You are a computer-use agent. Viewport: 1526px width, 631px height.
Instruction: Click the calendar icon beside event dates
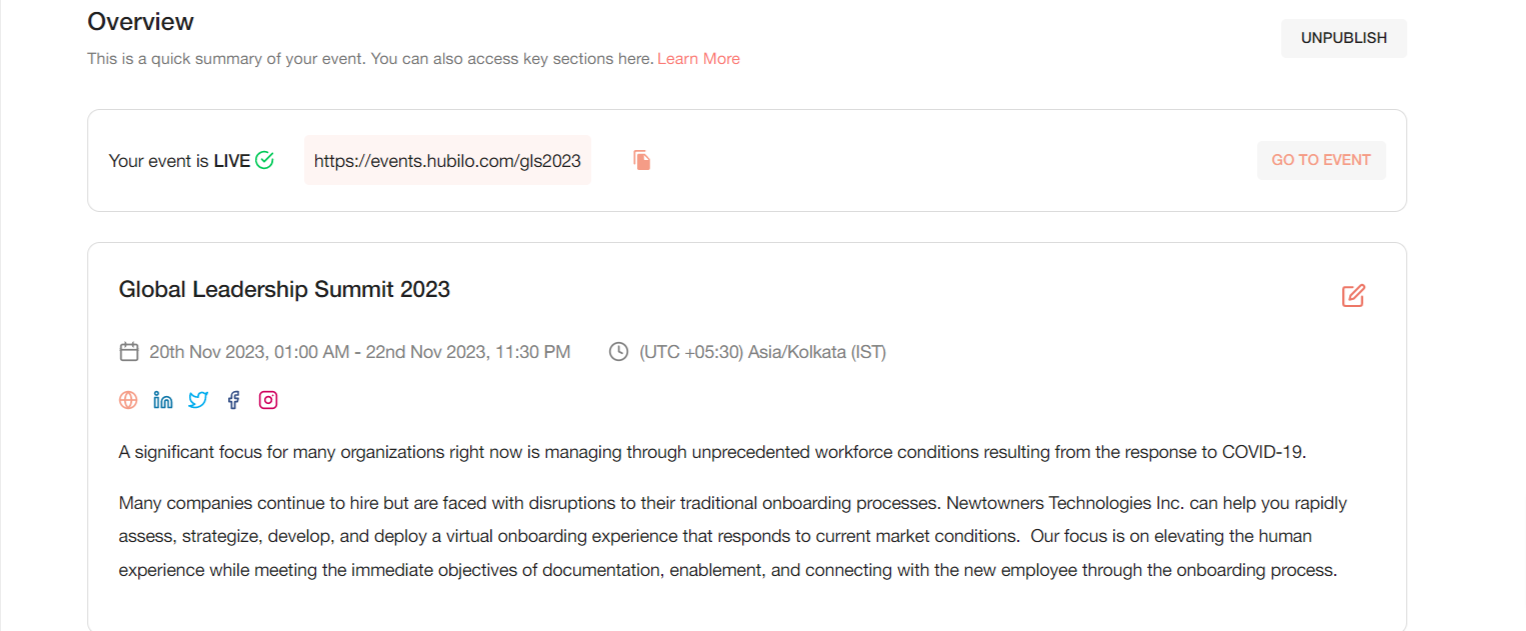click(x=129, y=352)
